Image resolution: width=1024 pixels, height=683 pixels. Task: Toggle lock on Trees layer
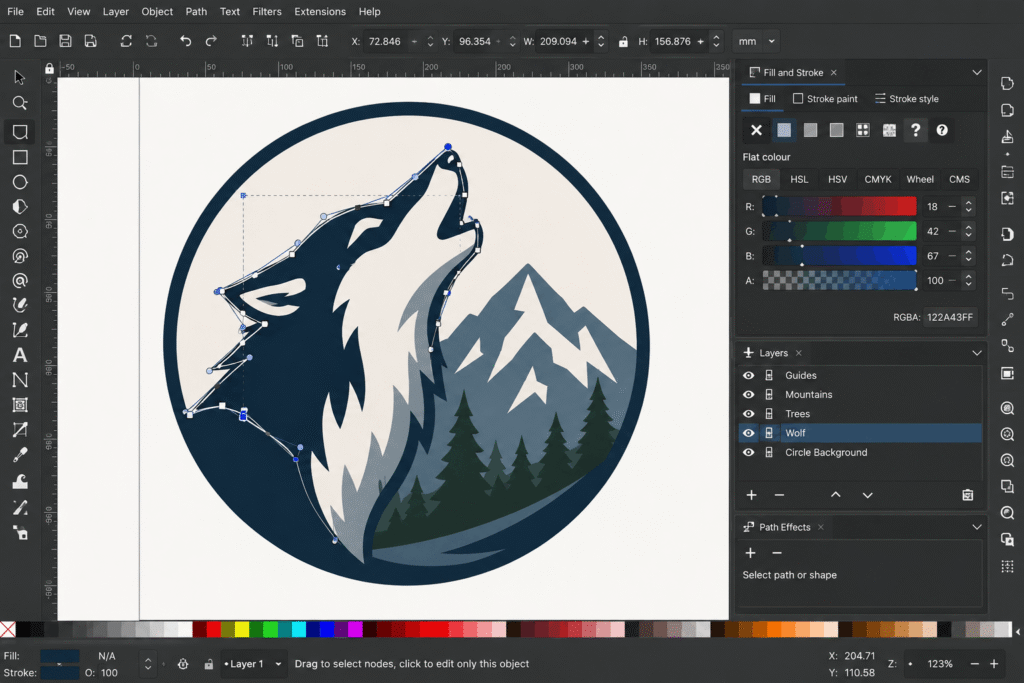tap(769, 414)
